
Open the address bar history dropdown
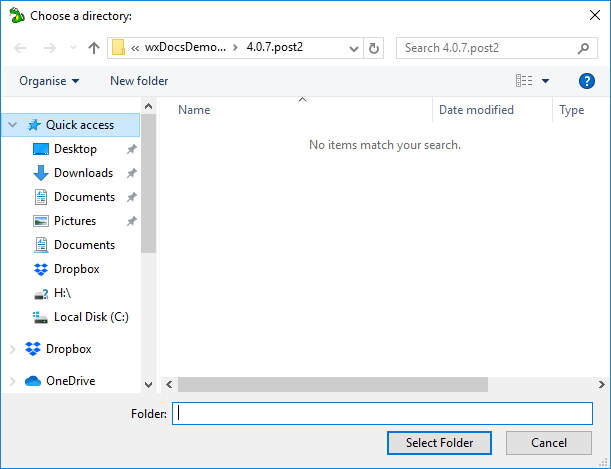click(354, 48)
